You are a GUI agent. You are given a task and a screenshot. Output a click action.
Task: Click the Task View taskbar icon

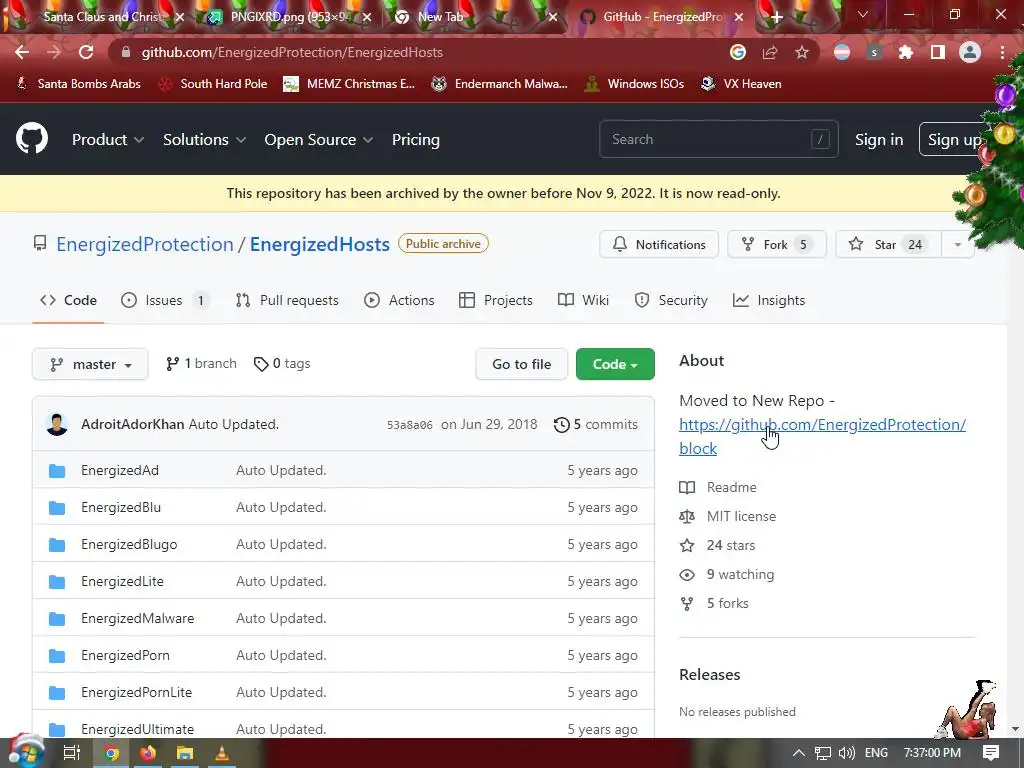click(71, 754)
